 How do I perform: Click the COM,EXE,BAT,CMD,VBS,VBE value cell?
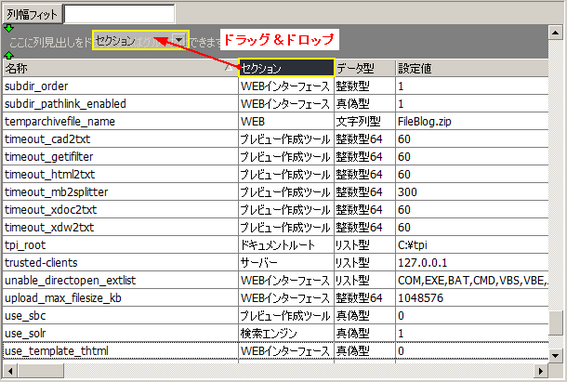click(472, 280)
